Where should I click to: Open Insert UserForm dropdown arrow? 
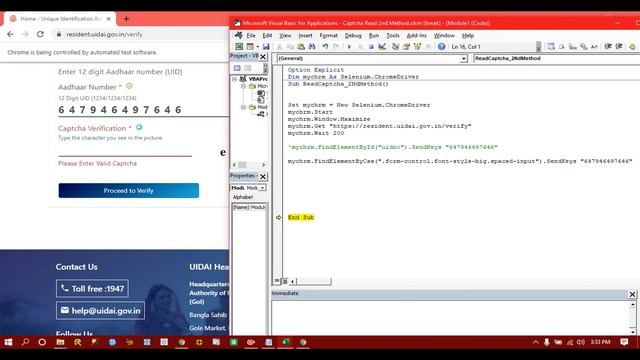coord(257,47)
